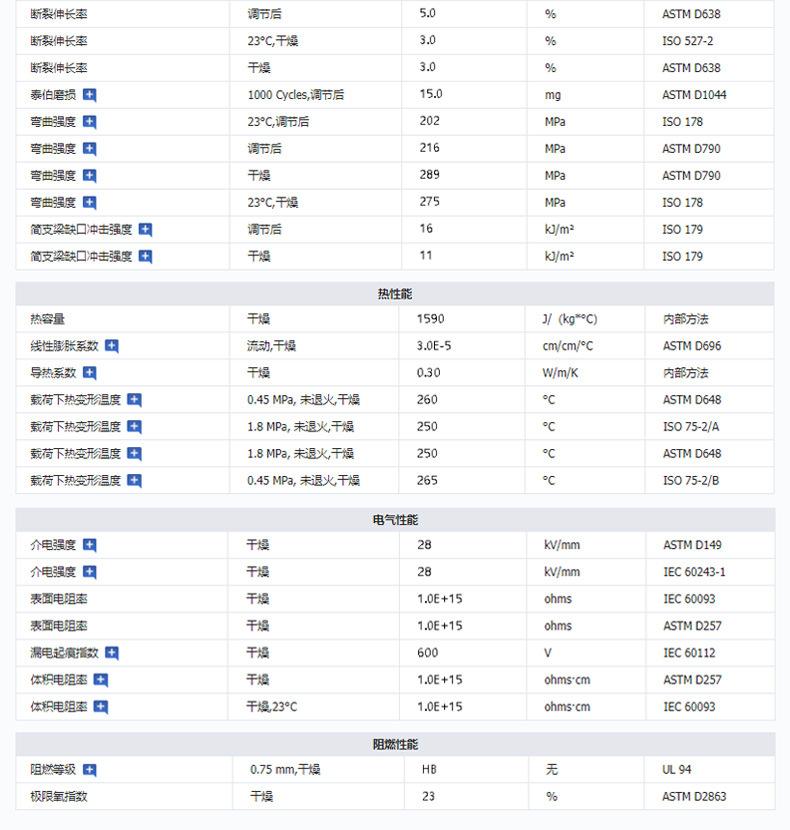Screen dimensions: 790x830
Task: Expand 载荷下热变形温度 row with 265 °C
Action: point(135,481)
